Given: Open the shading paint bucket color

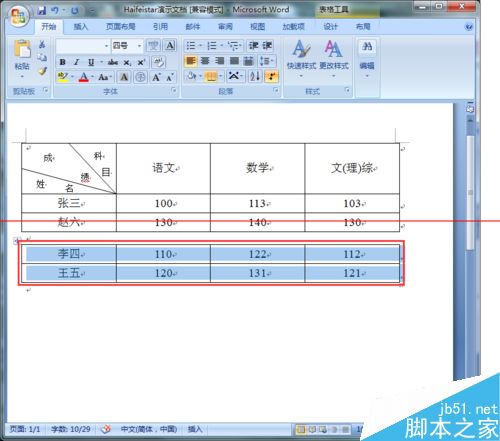Looking at the screenshot, I should click(192, 77).
